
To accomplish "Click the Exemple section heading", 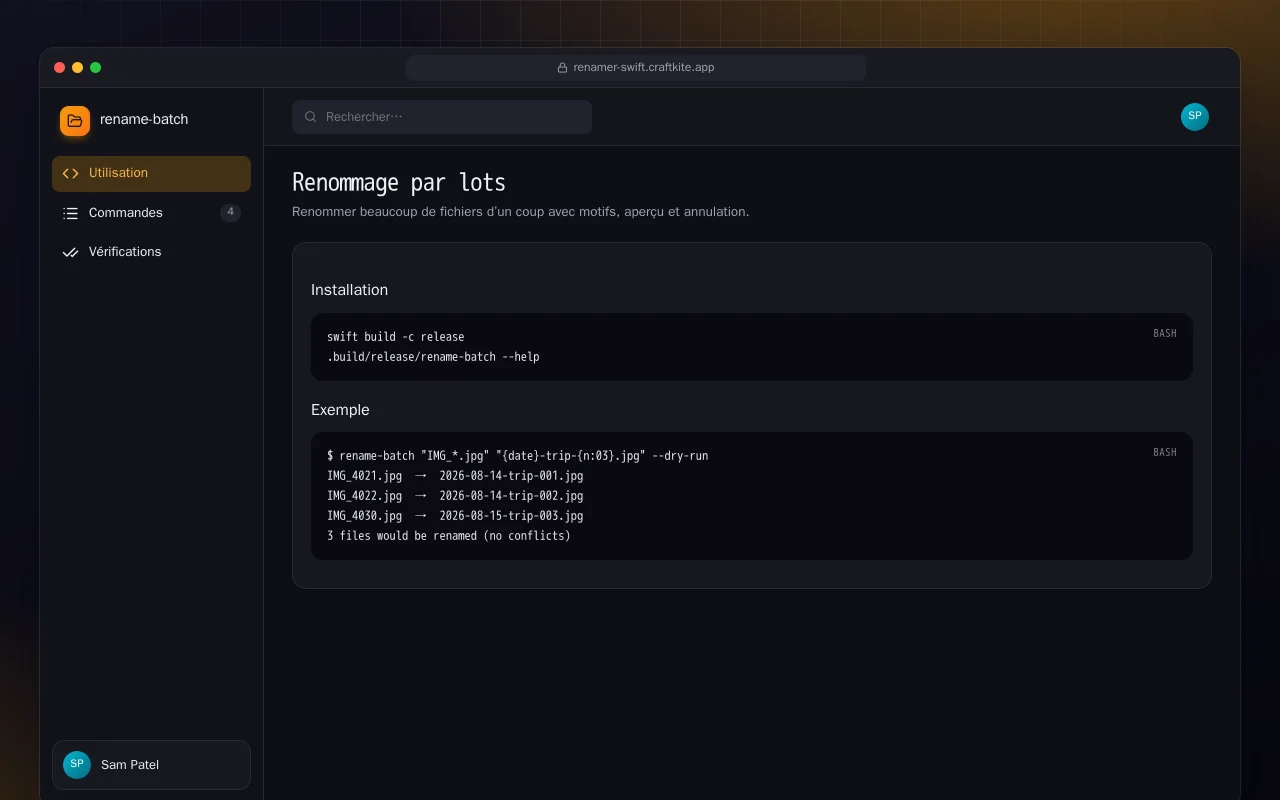I will [340, 410].
